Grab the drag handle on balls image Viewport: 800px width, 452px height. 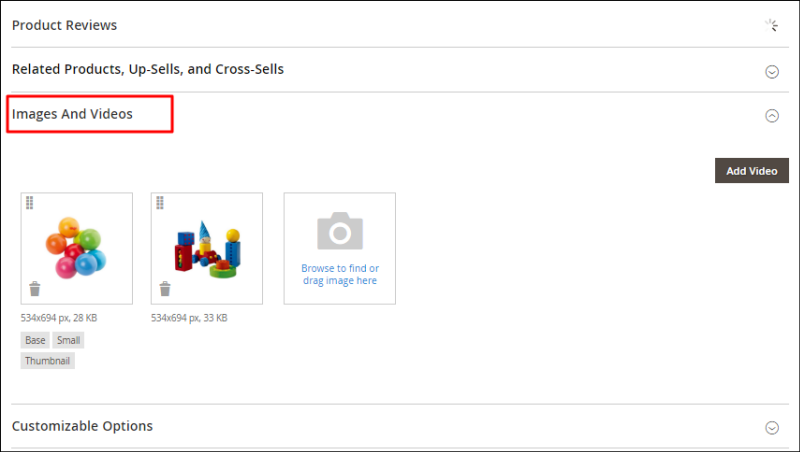tap(30, 203)
